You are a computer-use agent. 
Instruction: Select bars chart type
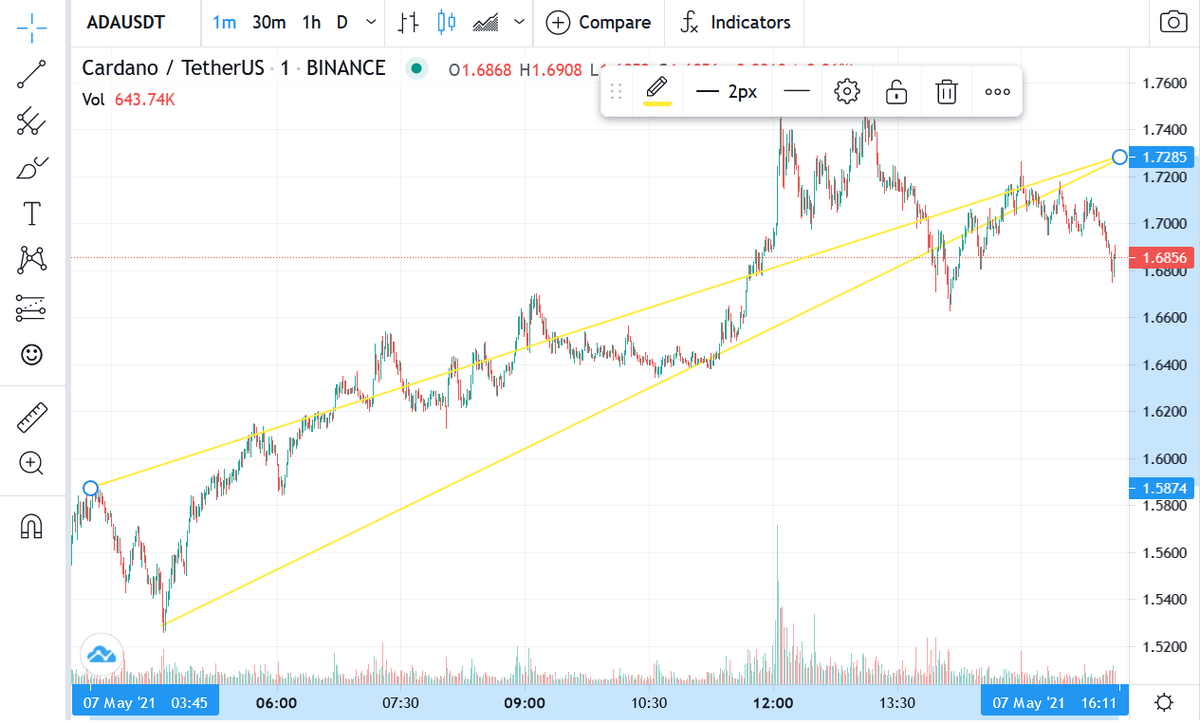[x=408, y=22]
